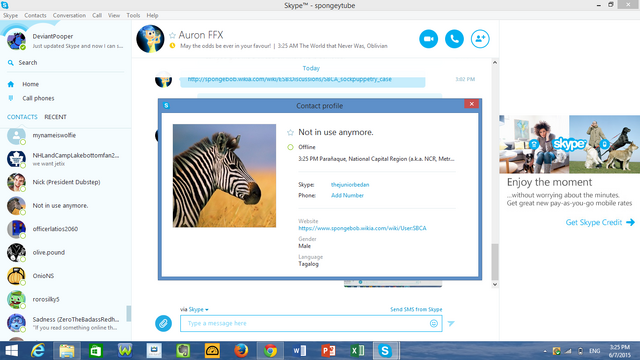This screenshot has height=360, width=640.
Task: Toggle favorite star in Contact profile
Action: pyautogui.click(x=290, y=132)
